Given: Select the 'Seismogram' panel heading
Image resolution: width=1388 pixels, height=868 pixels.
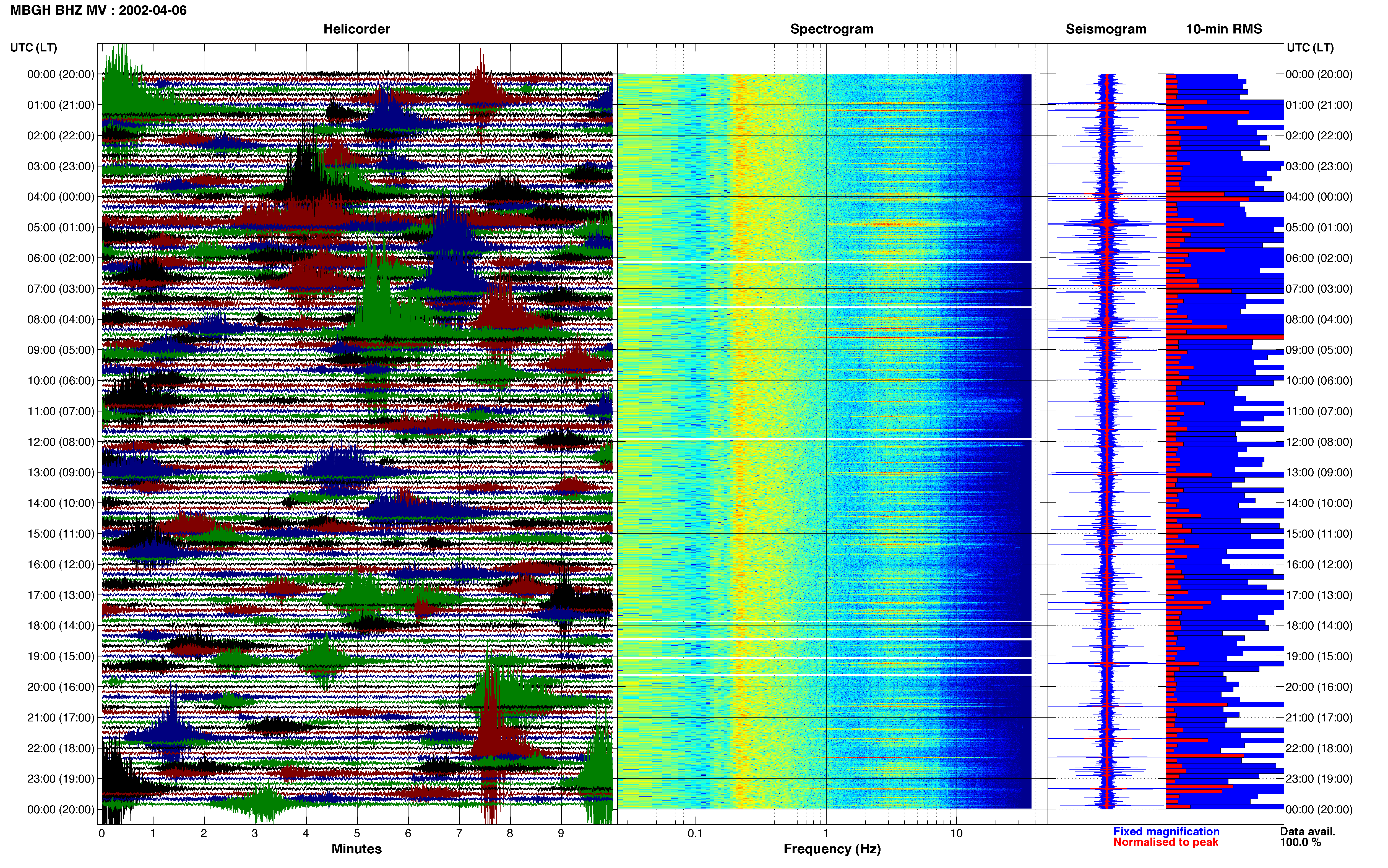Looking at the screenshot, I should 1106,29.
